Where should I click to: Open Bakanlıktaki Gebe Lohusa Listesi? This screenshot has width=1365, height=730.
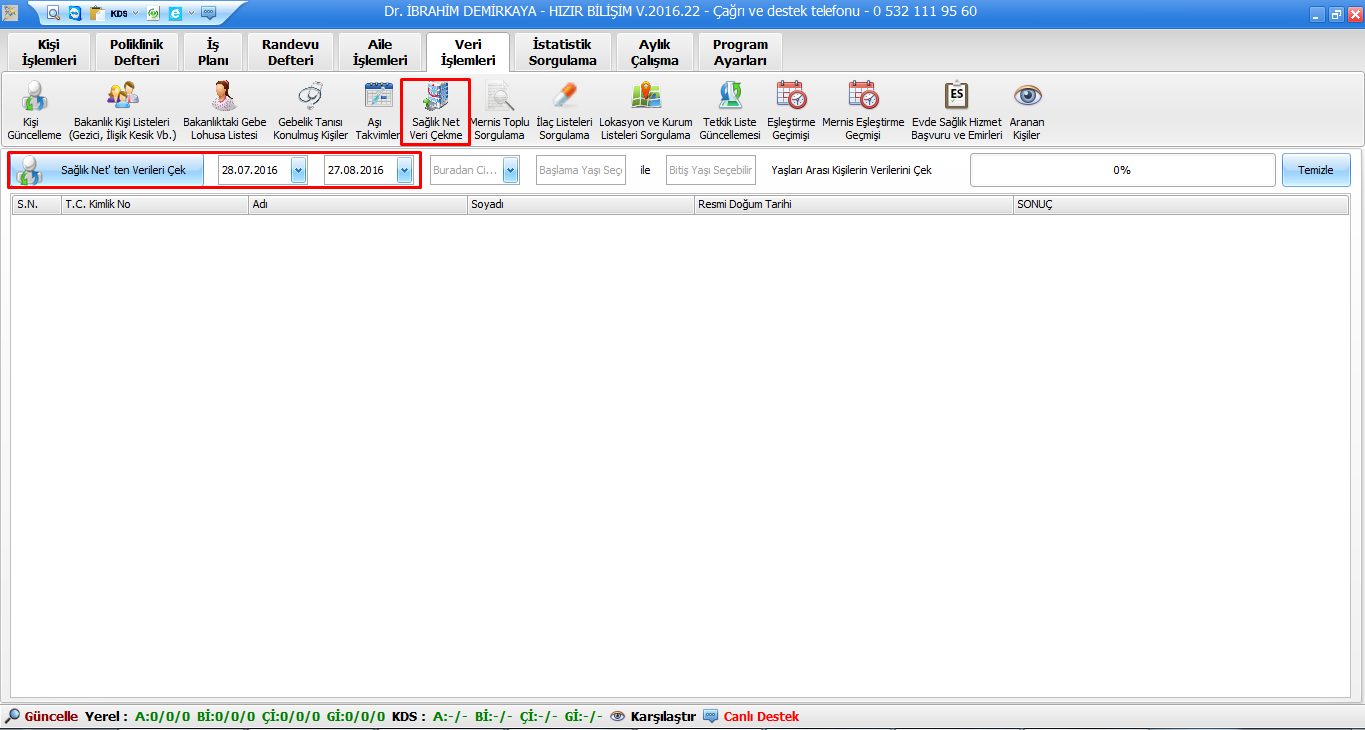click(224, 97)
